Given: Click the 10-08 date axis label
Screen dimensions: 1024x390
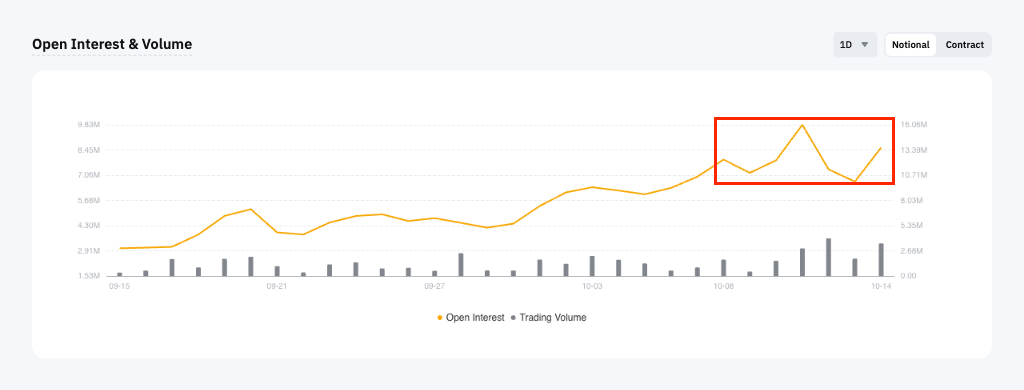Looking at the screenshot, I should [724, 286].
